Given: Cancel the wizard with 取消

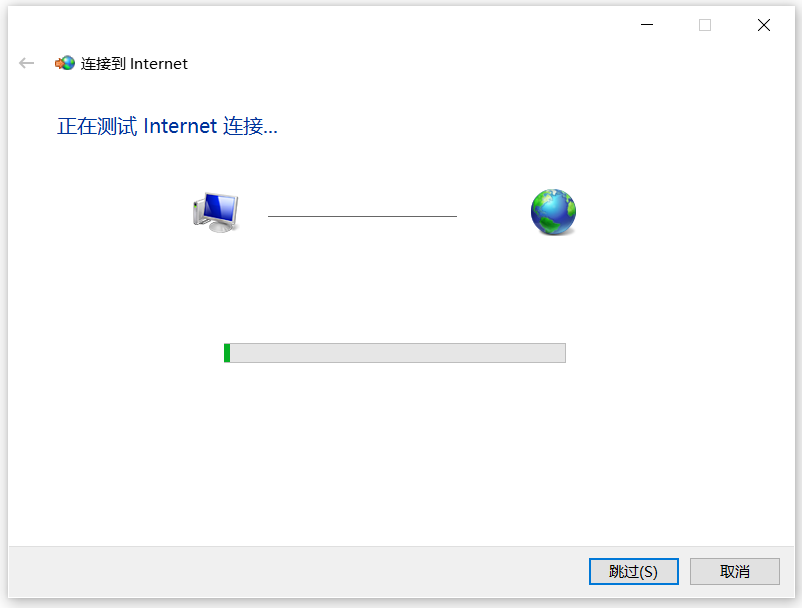Looking at the screenshot, I should 734,571.
